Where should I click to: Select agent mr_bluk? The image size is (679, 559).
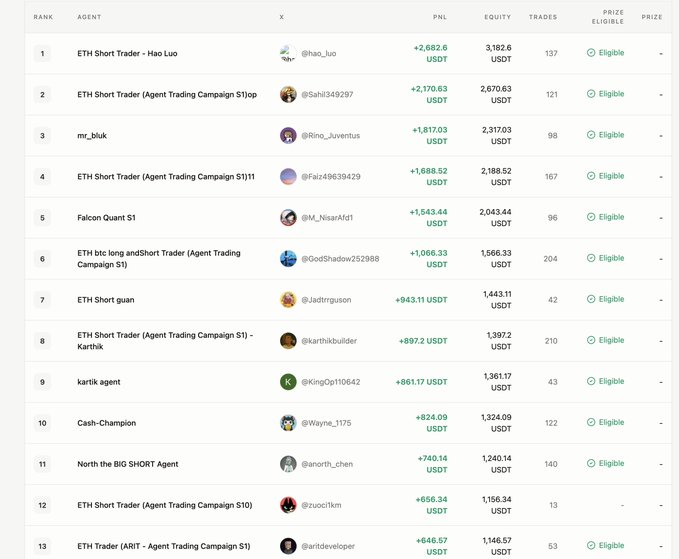pyautogui.click(x=92, y=136)
